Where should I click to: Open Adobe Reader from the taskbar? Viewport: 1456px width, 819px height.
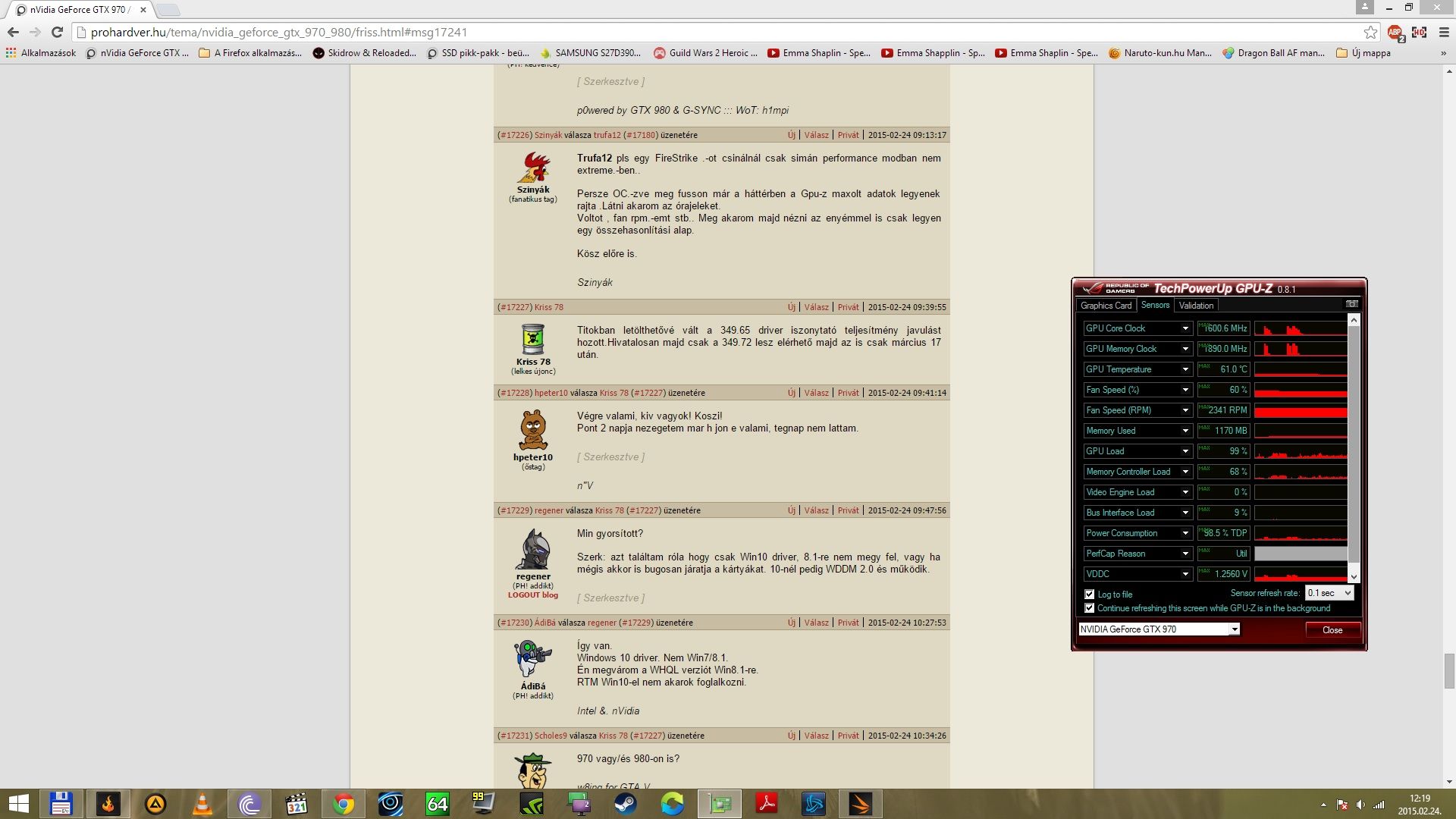coord(767,804)
